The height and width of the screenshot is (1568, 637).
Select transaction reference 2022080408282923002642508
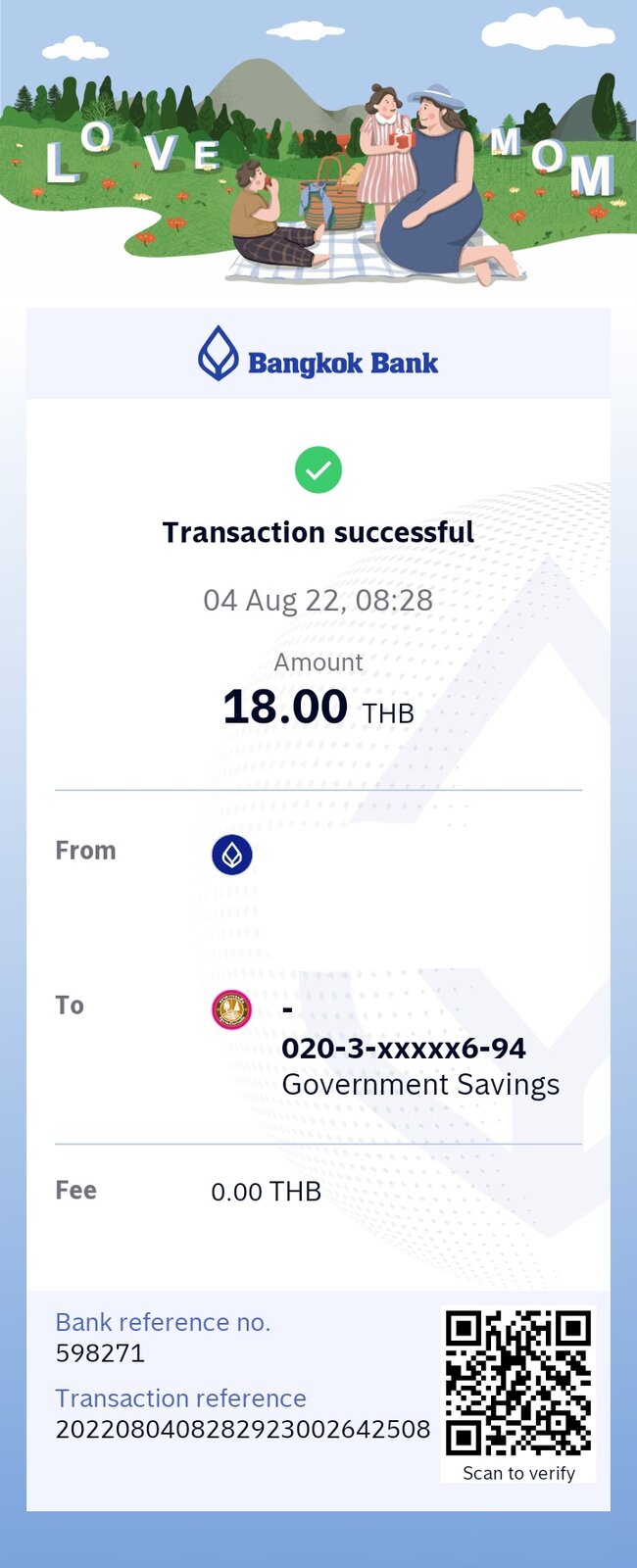[243, 1430]
